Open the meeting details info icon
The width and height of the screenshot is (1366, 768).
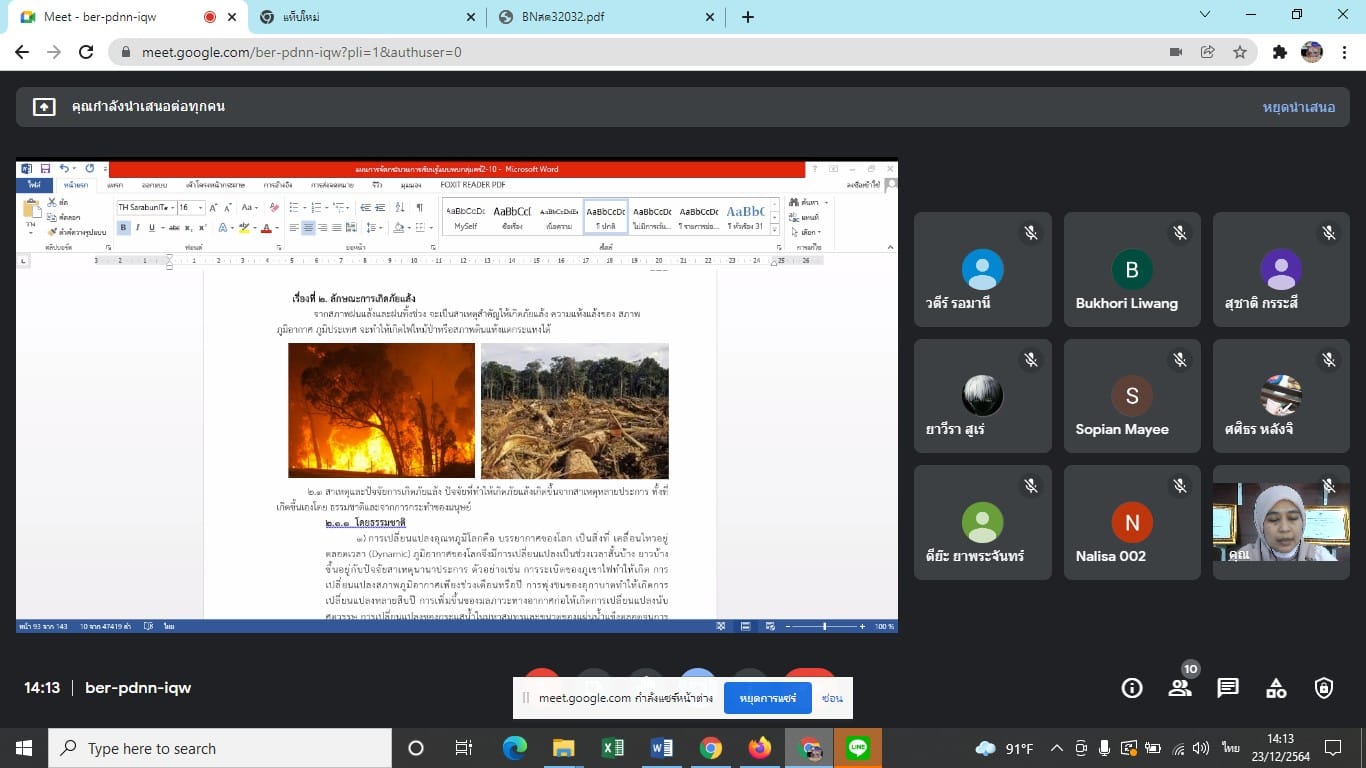pos(1132,688)
